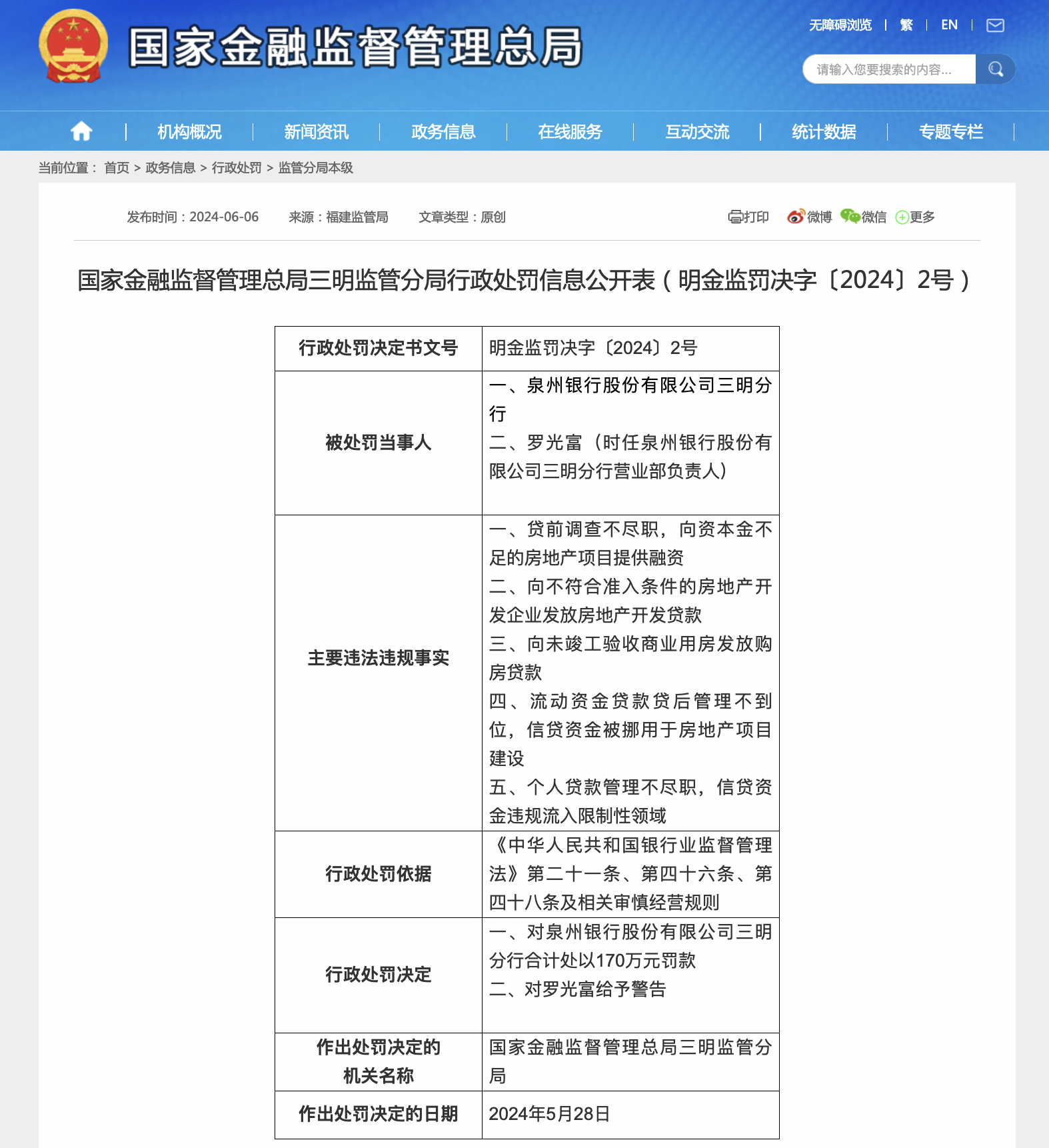Open the home page house icon

[81, 131]
